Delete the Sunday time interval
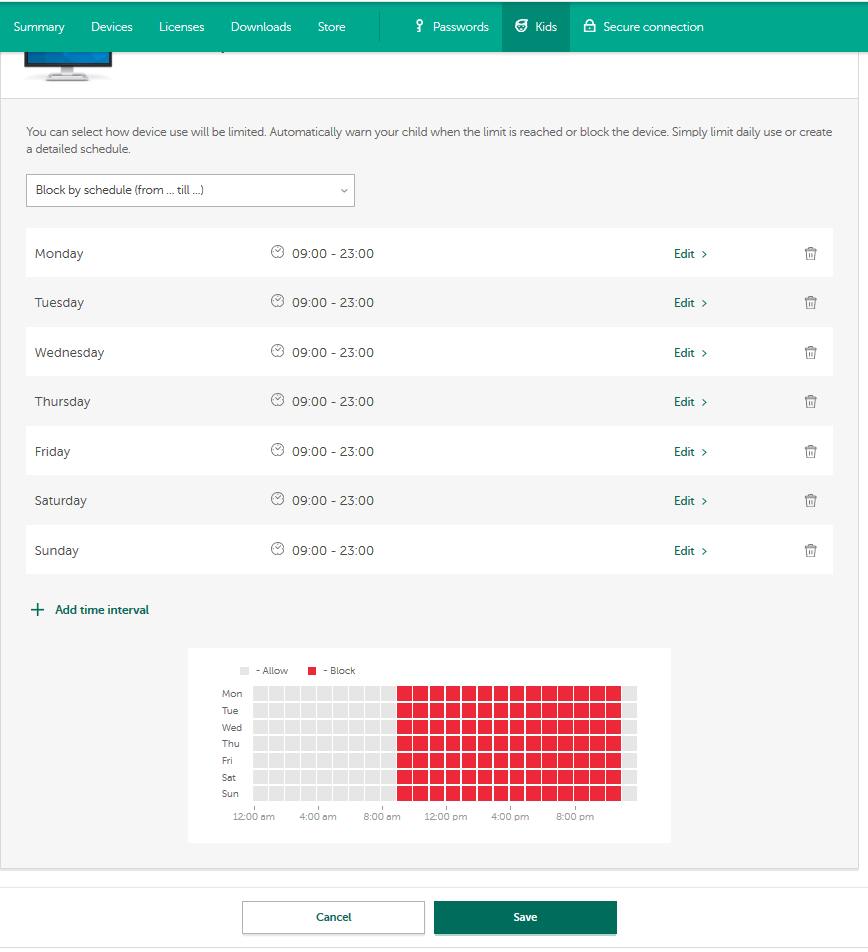The image size is (868, 952). [810, 551]
